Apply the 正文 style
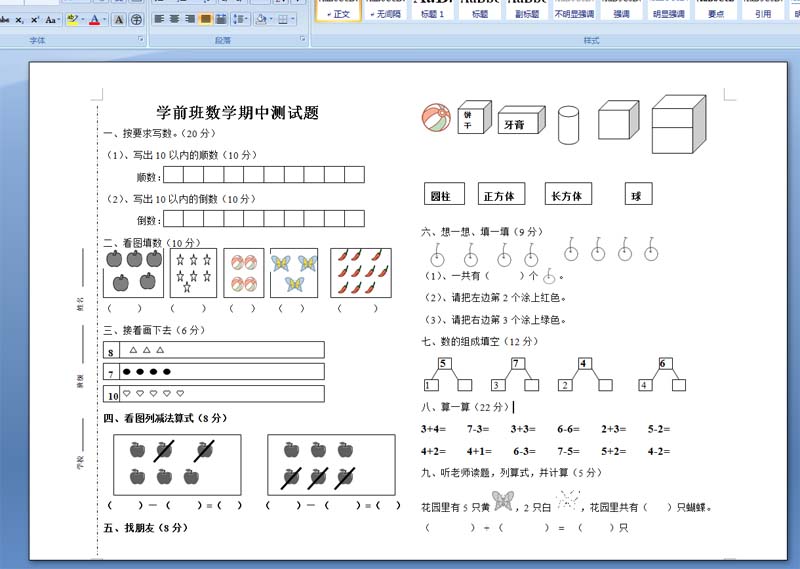The width and height of the screenshot is (800, 569). [x=339, y=11]
